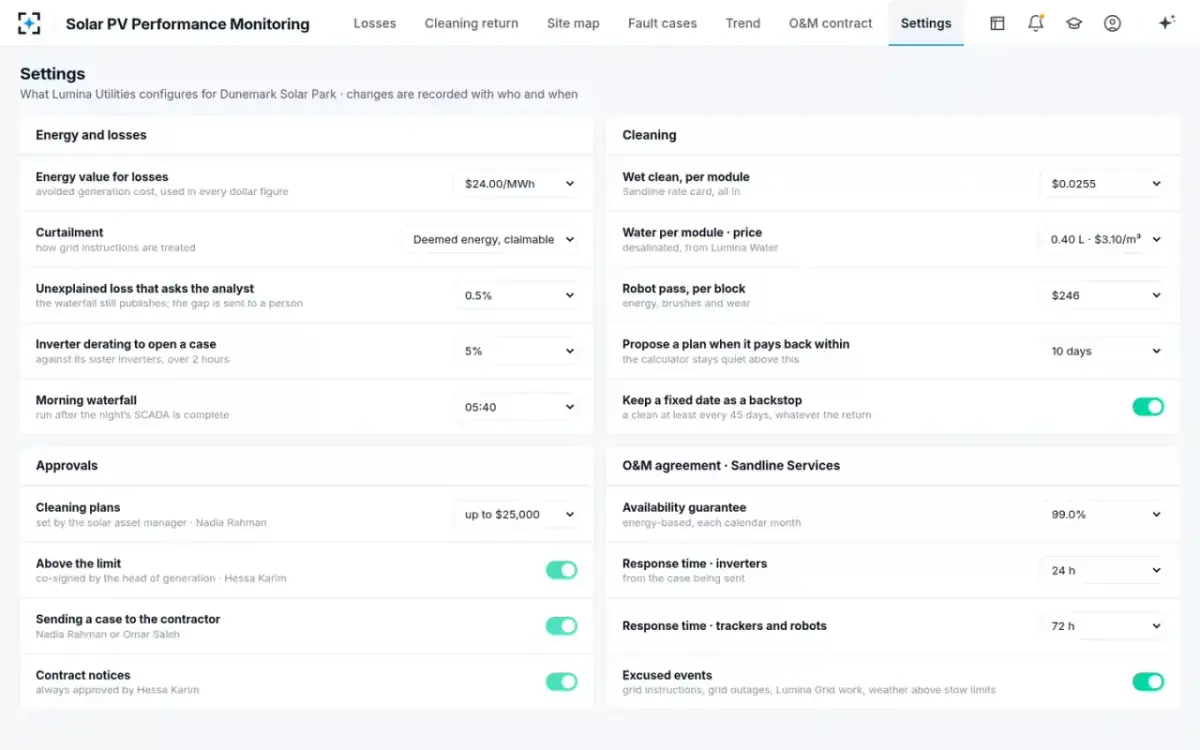
Task: Switch to the Trend tab
Action: coord(743,23)
